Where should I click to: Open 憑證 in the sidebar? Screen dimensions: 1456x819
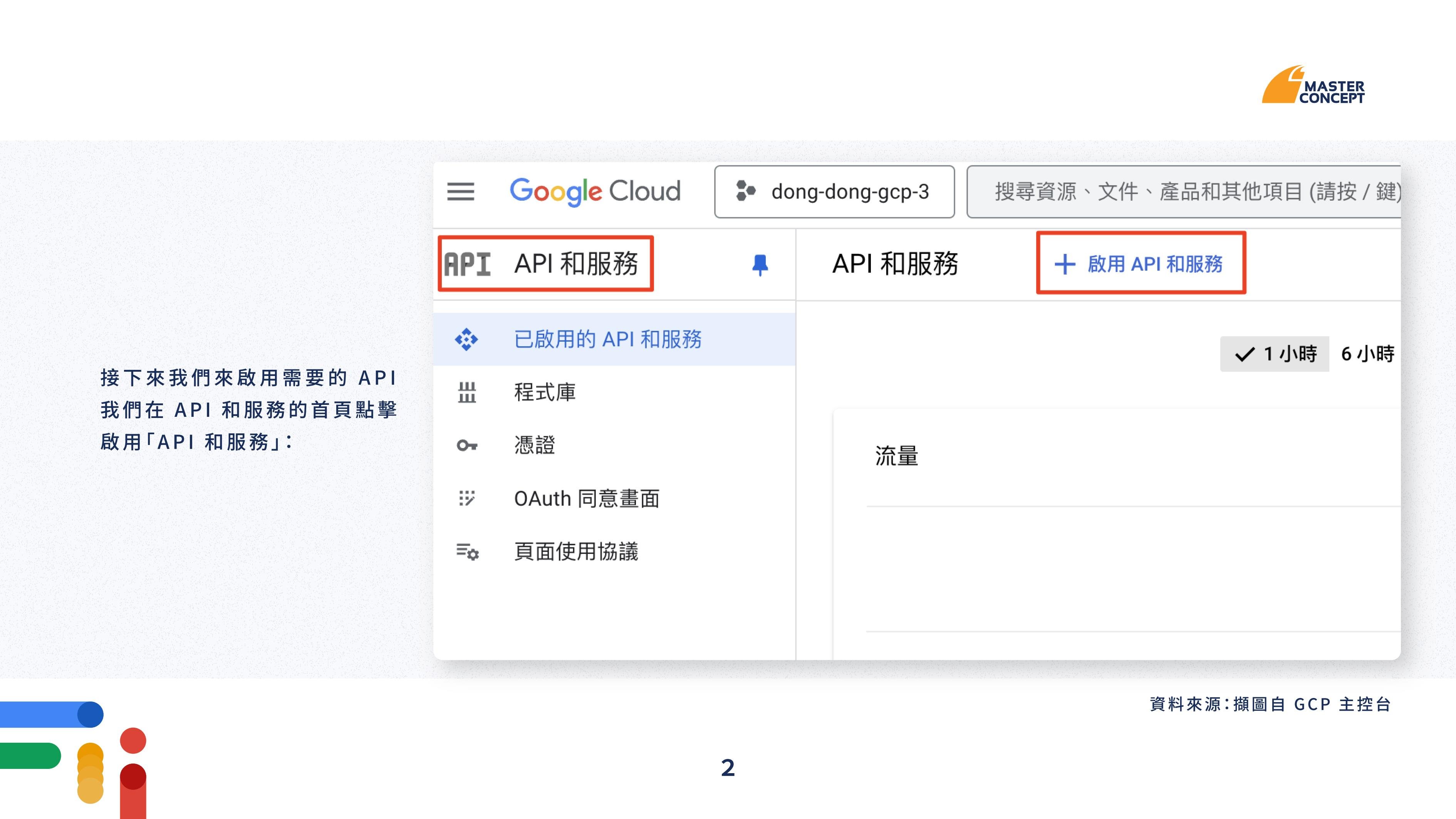point(614,445)
